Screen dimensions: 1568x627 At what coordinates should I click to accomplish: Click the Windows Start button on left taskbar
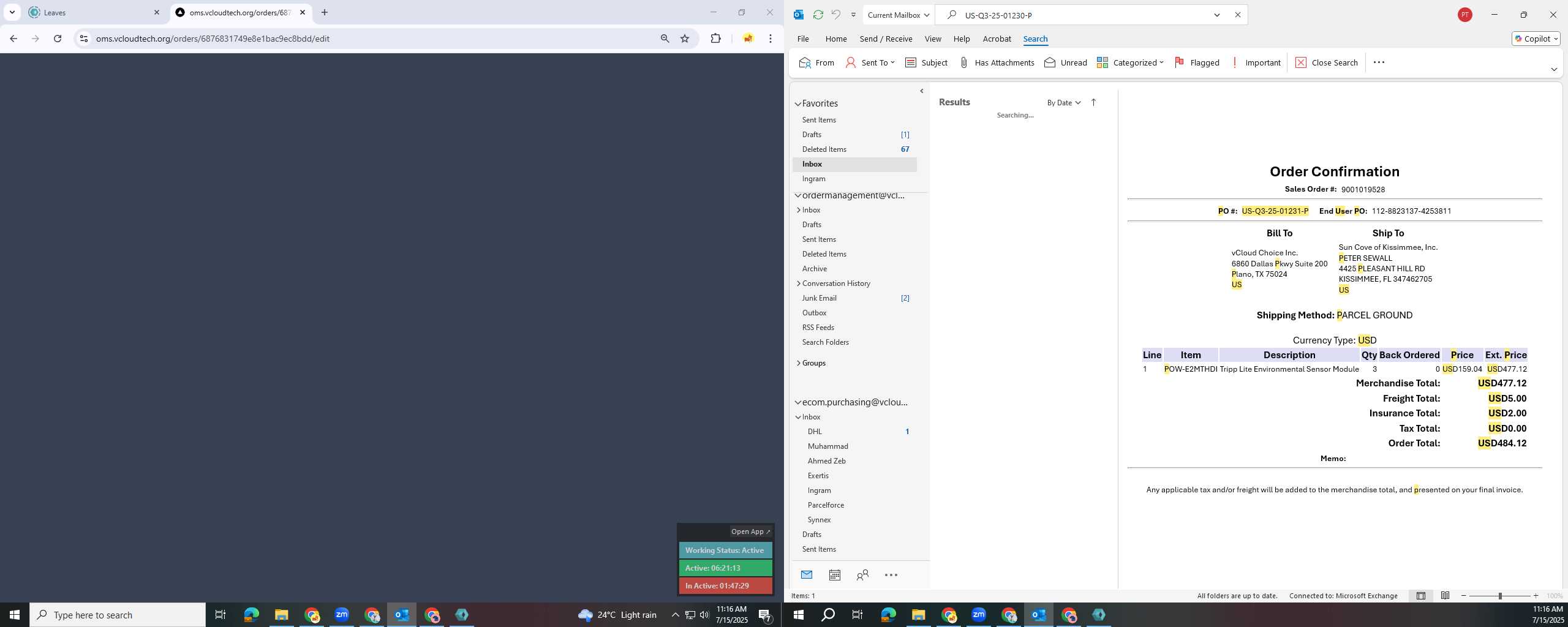pos(15,615)
